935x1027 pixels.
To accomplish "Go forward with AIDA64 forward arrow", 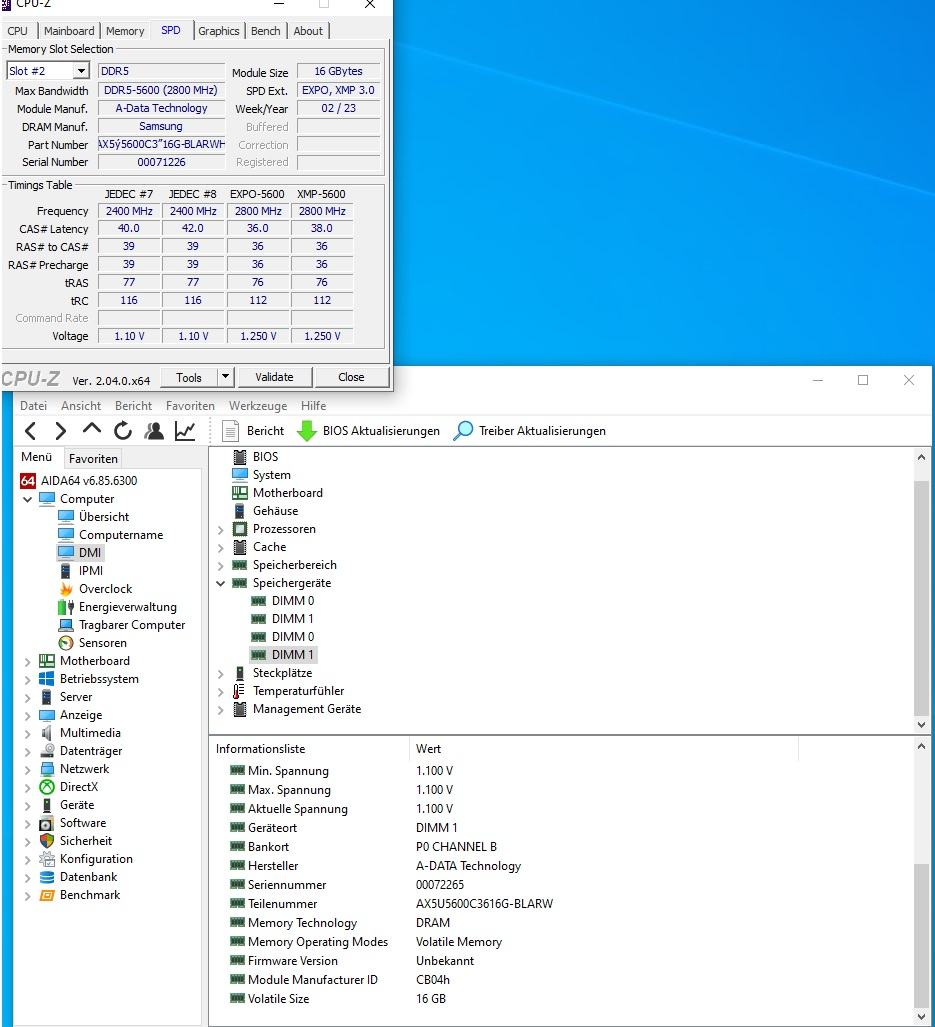I will click(60, 431).
